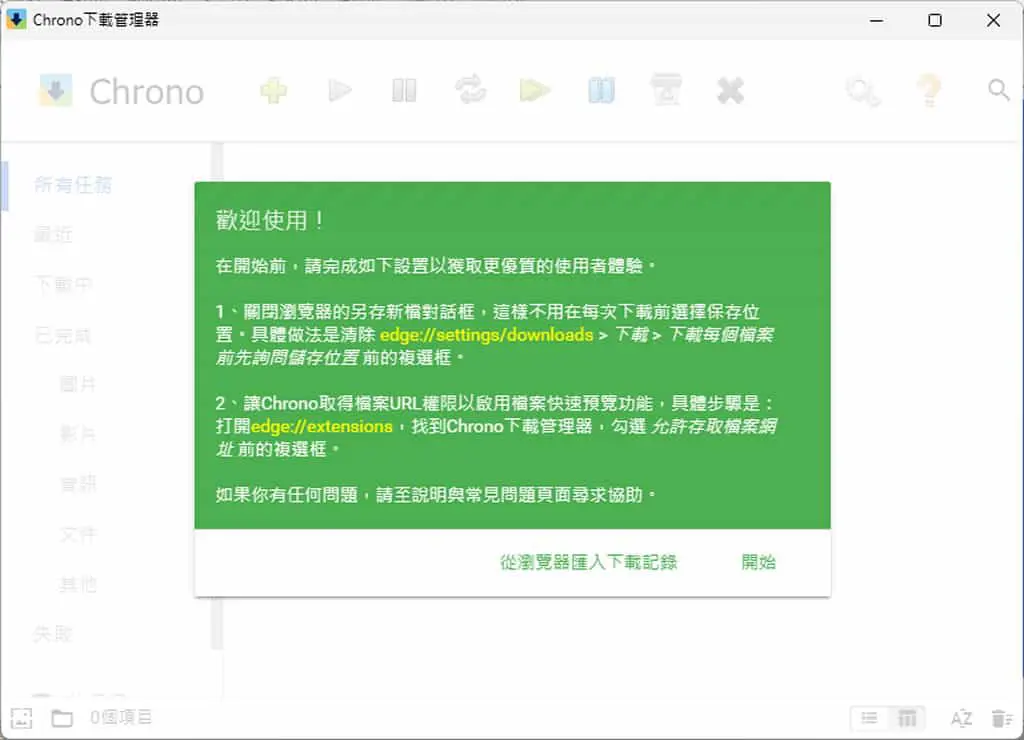Screen dimensions: 1024x740
Task: Click the green start all icon
Action: [535, 90]
